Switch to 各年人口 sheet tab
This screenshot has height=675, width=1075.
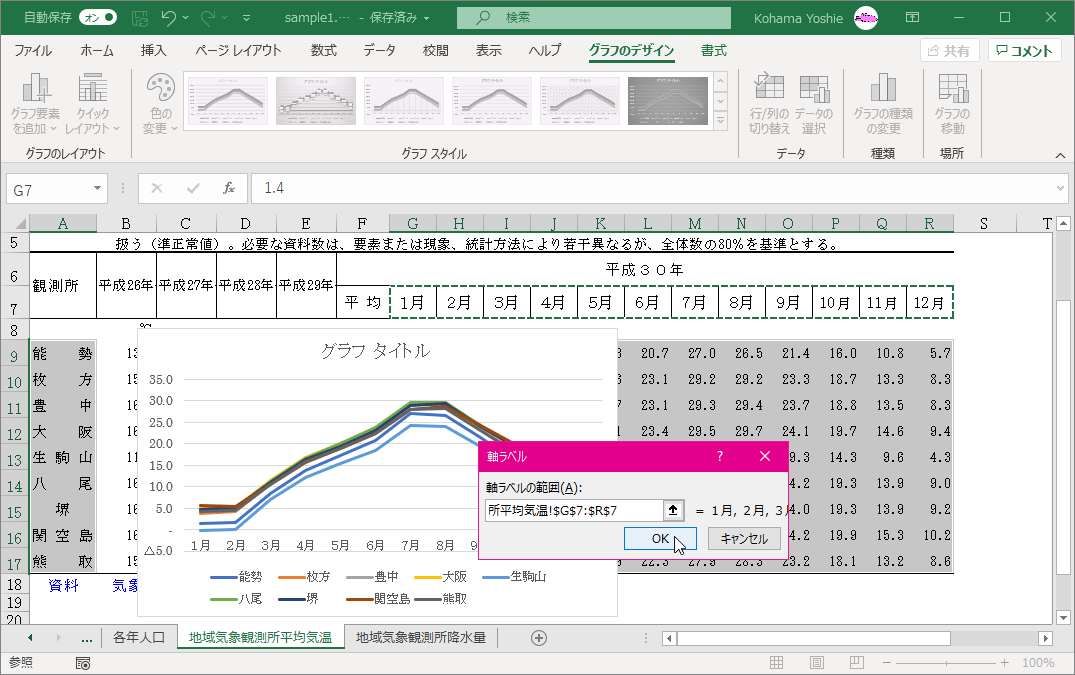(x=139, y=637)
